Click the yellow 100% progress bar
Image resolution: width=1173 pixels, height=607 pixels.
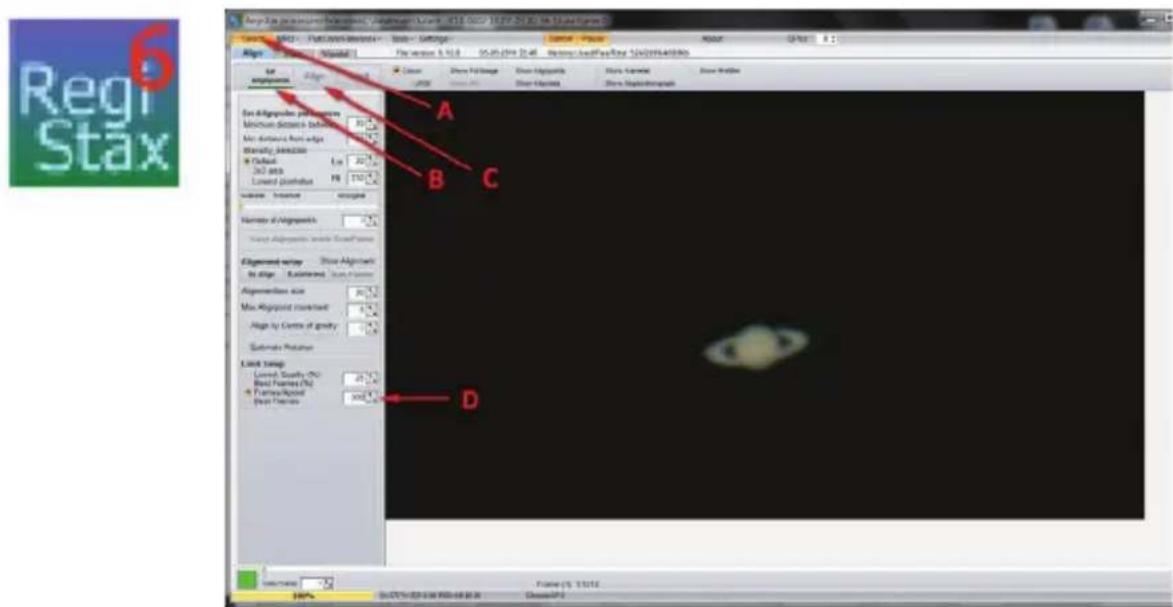coord(303,597)
